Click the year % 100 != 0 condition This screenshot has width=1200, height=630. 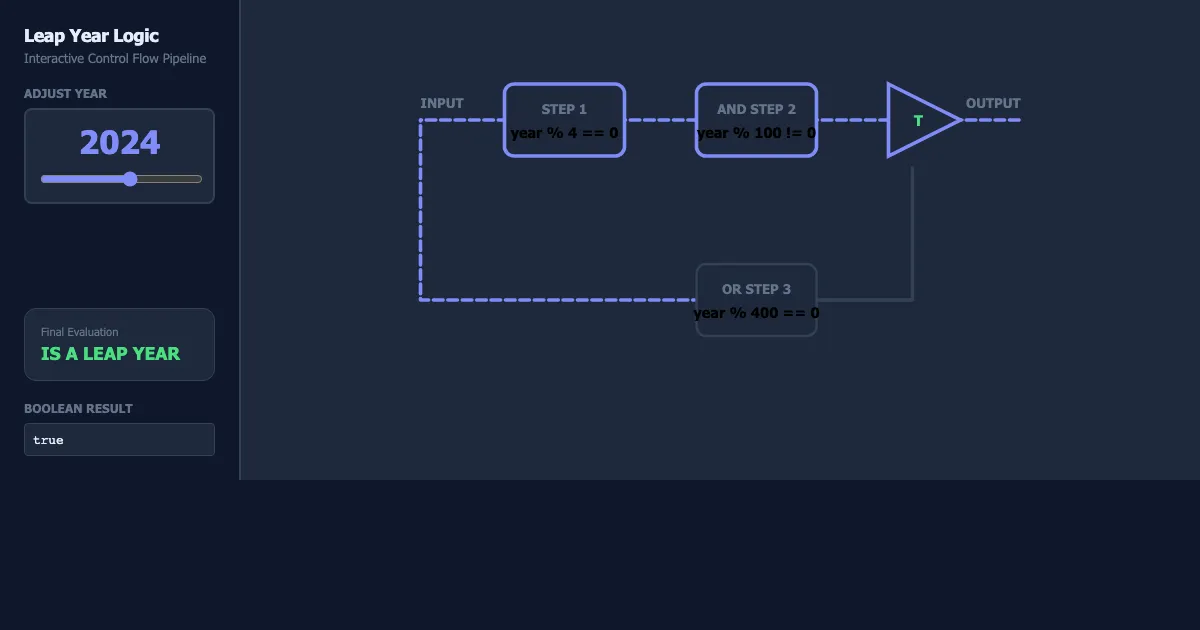756,133
